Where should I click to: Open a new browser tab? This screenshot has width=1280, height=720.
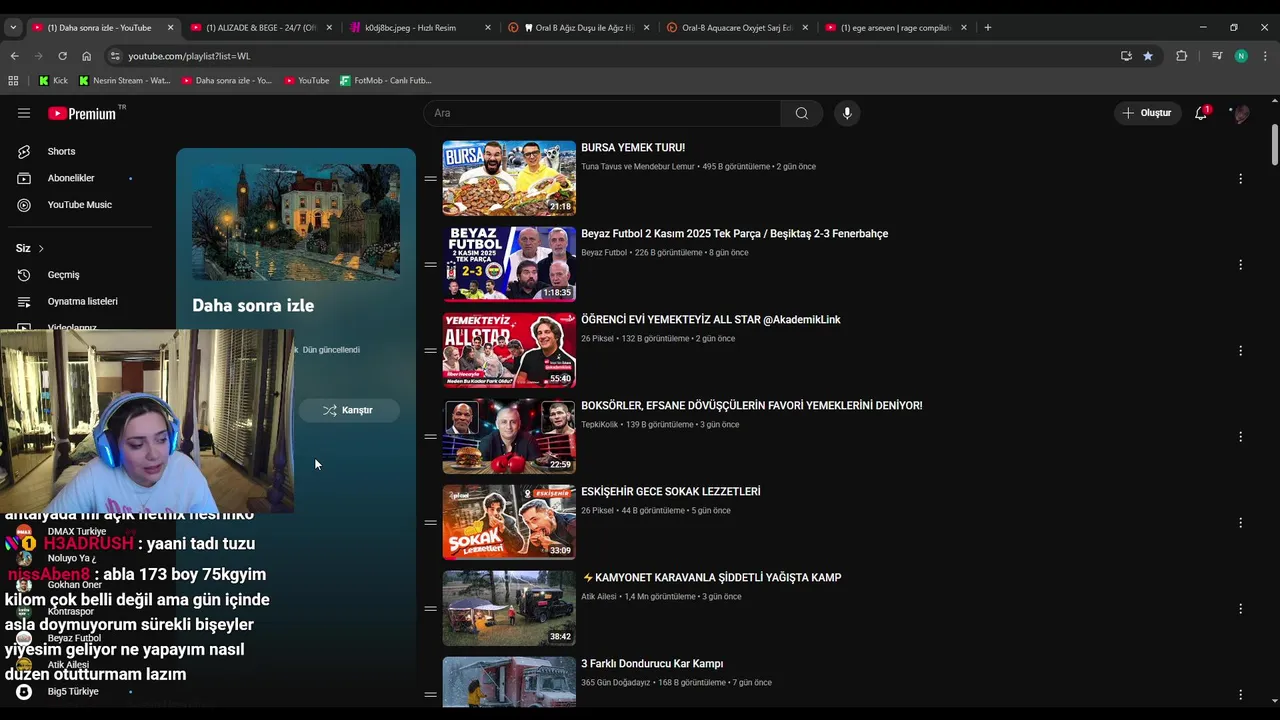coord(988,28)
